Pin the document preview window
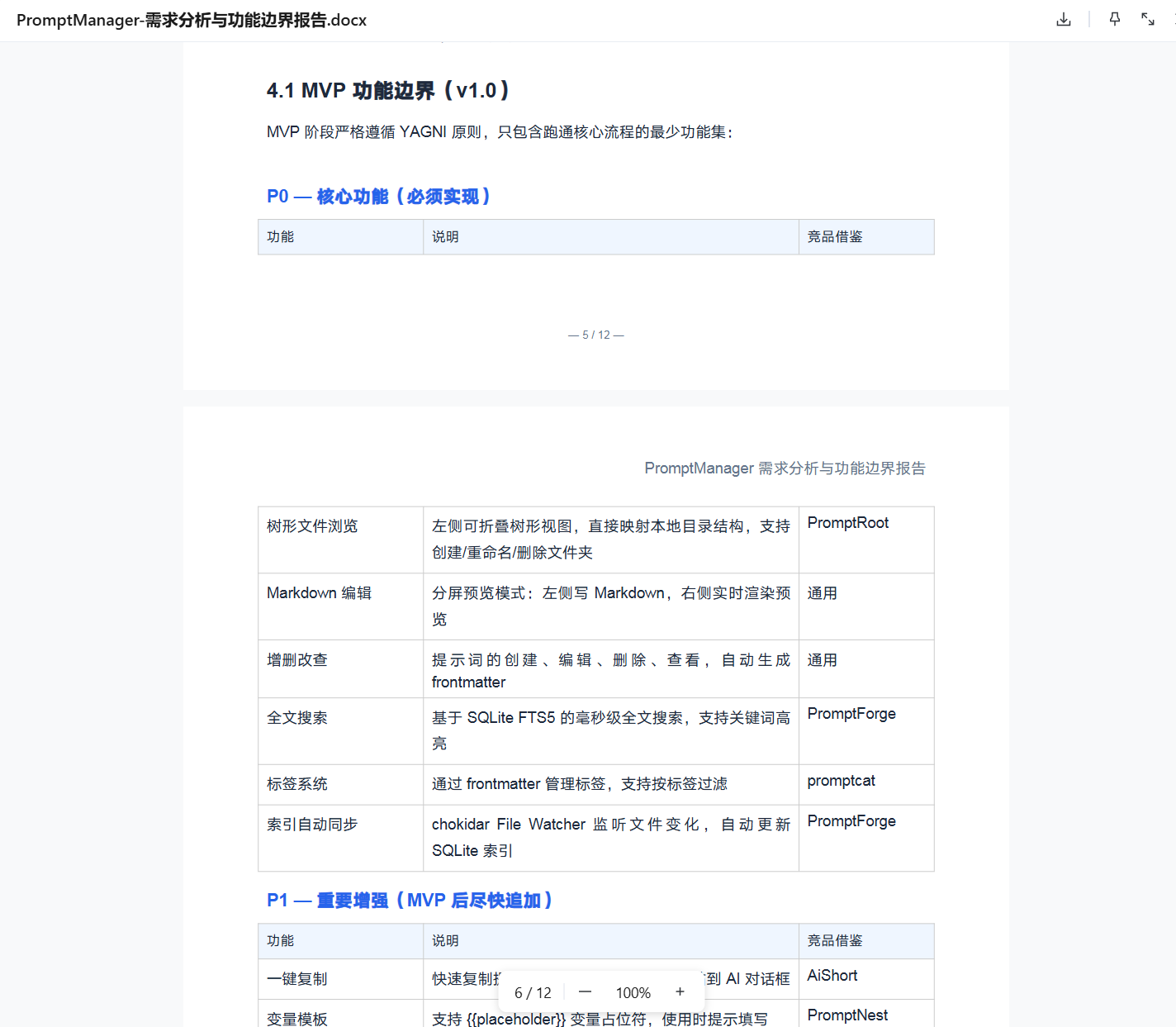Screen dimensions: 1176x1027 point(1115,19)
